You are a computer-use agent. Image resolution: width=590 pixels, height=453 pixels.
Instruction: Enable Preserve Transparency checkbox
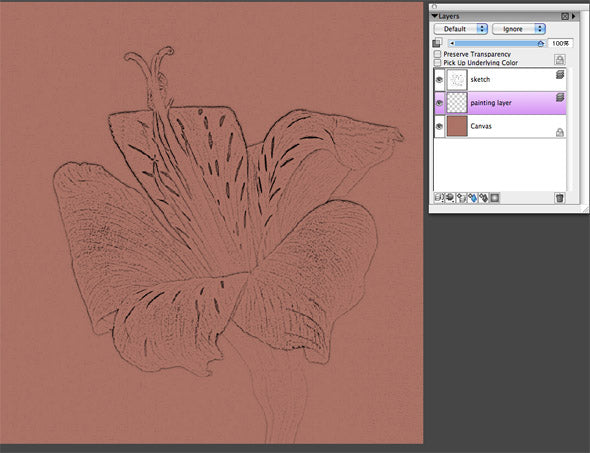438,54
